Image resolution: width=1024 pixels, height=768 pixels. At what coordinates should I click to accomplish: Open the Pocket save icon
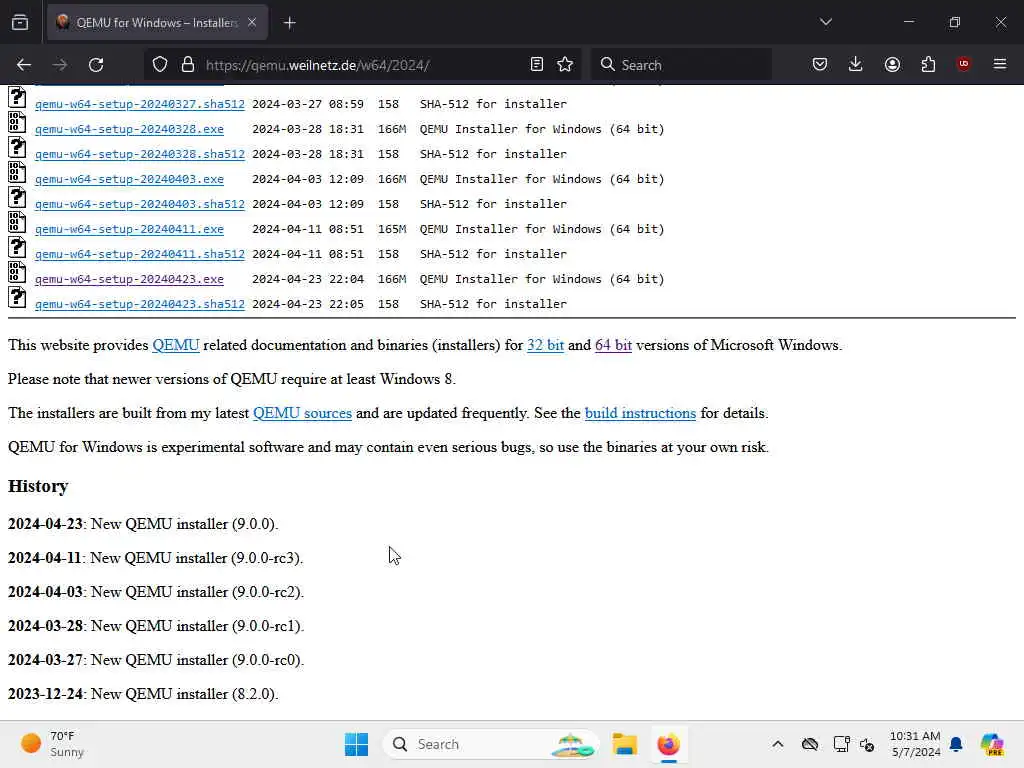[820, 64]
